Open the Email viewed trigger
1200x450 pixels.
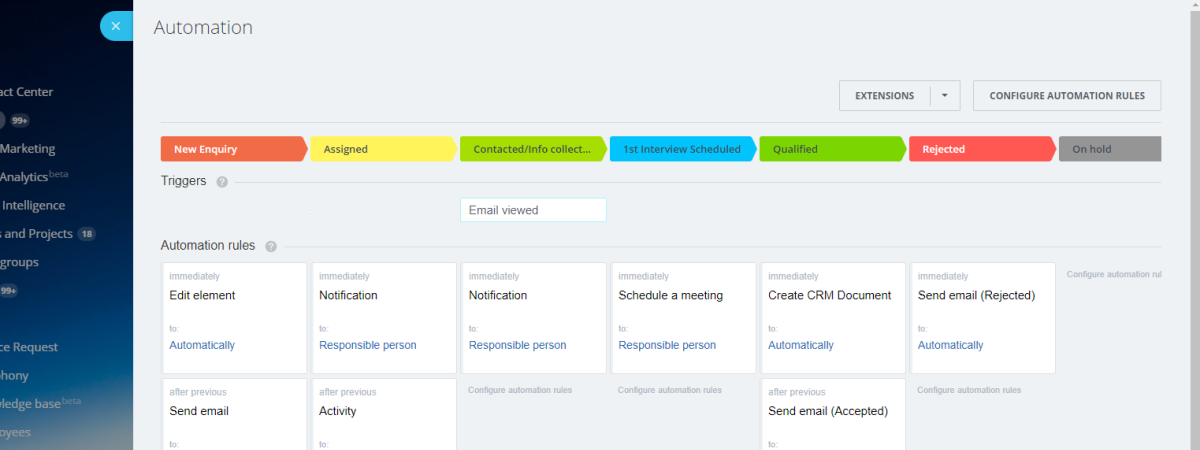click(x=533, y=210)
